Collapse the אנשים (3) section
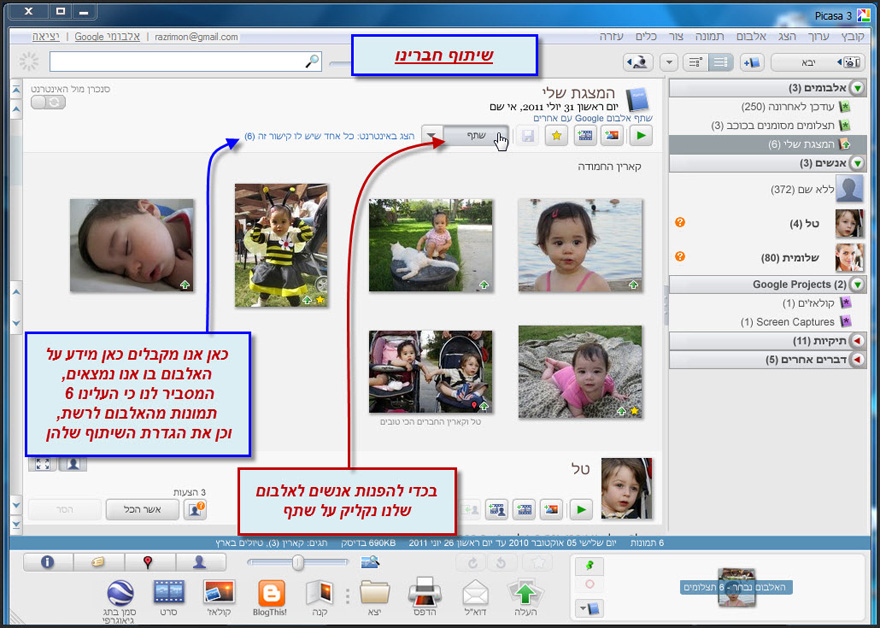 [858, 163]
